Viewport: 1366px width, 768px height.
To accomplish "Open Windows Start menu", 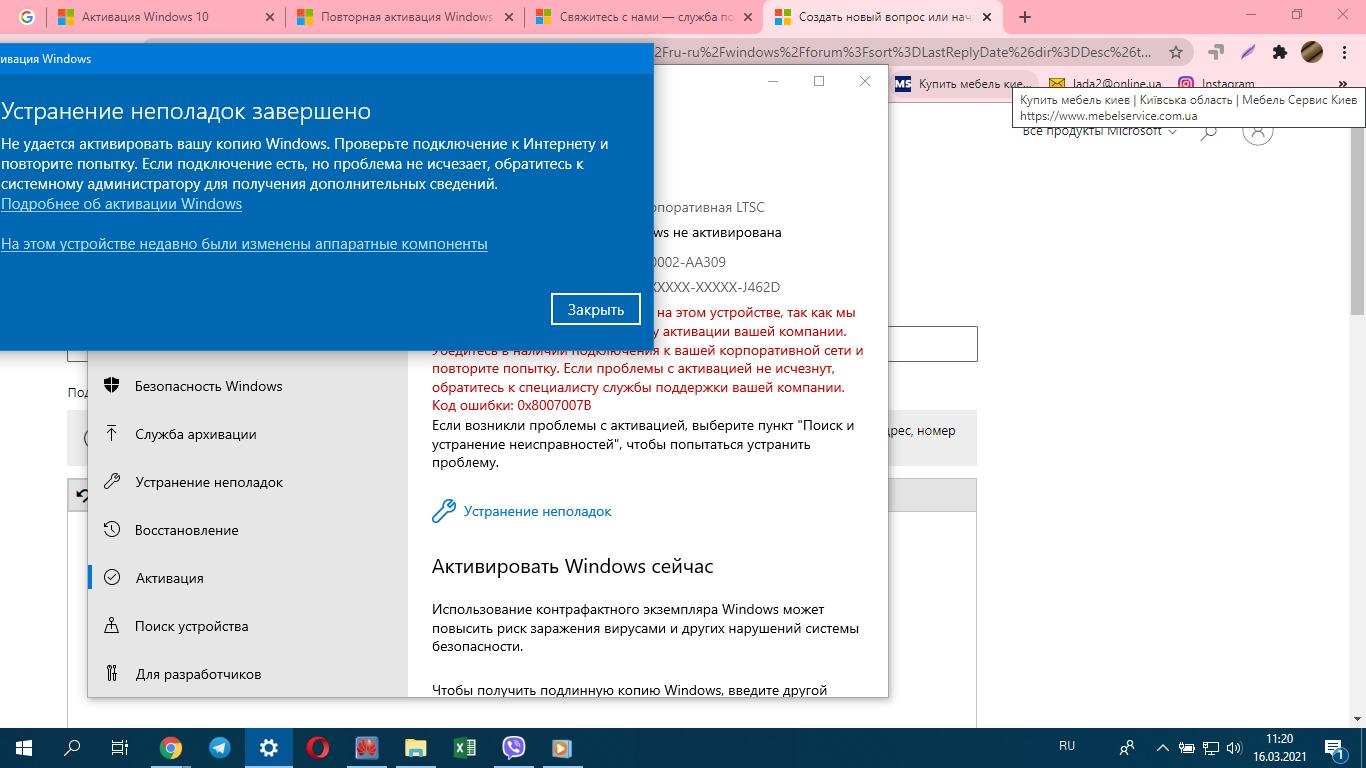I will point(24,747).
